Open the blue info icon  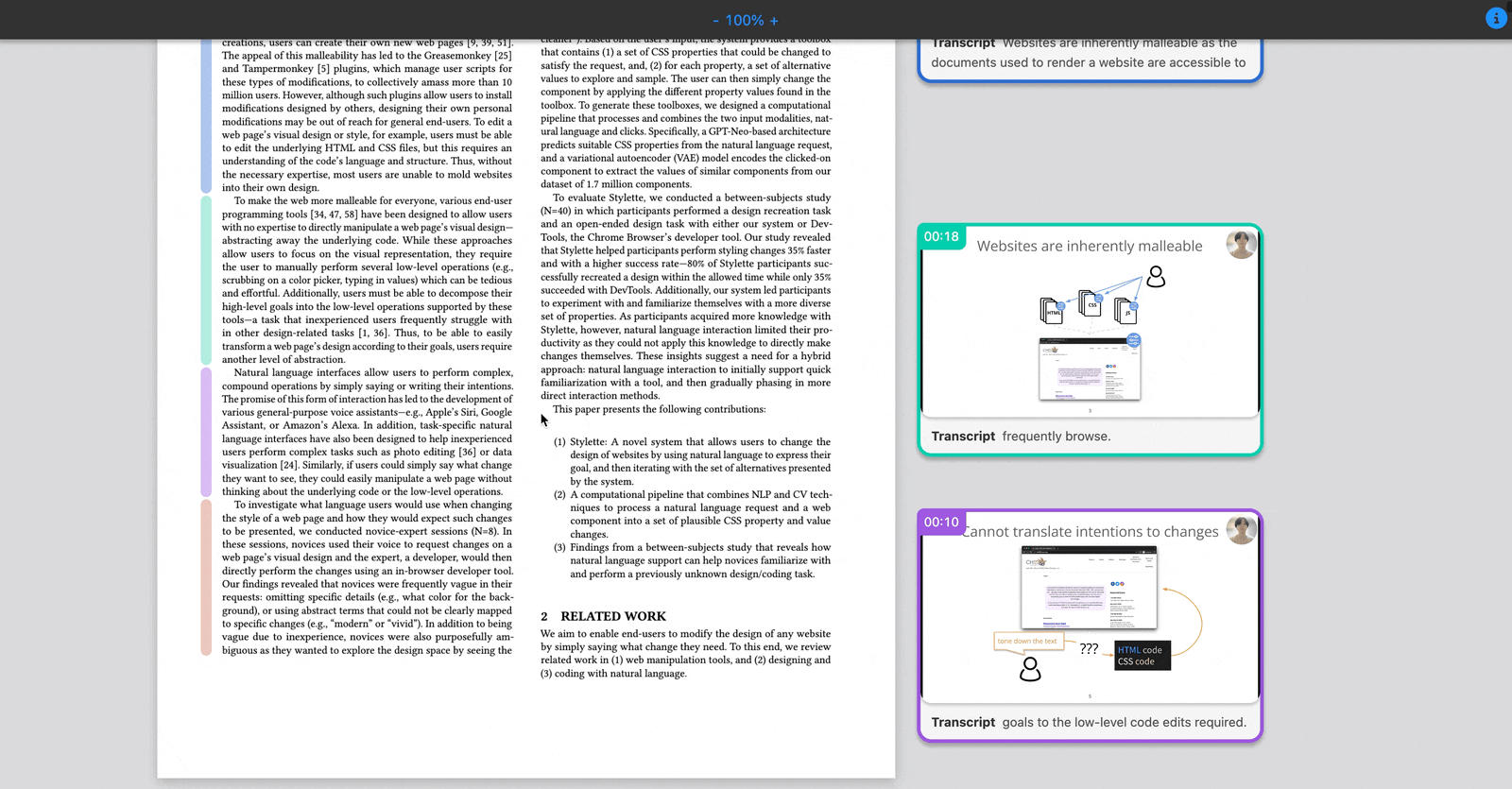coord(1496,18)
